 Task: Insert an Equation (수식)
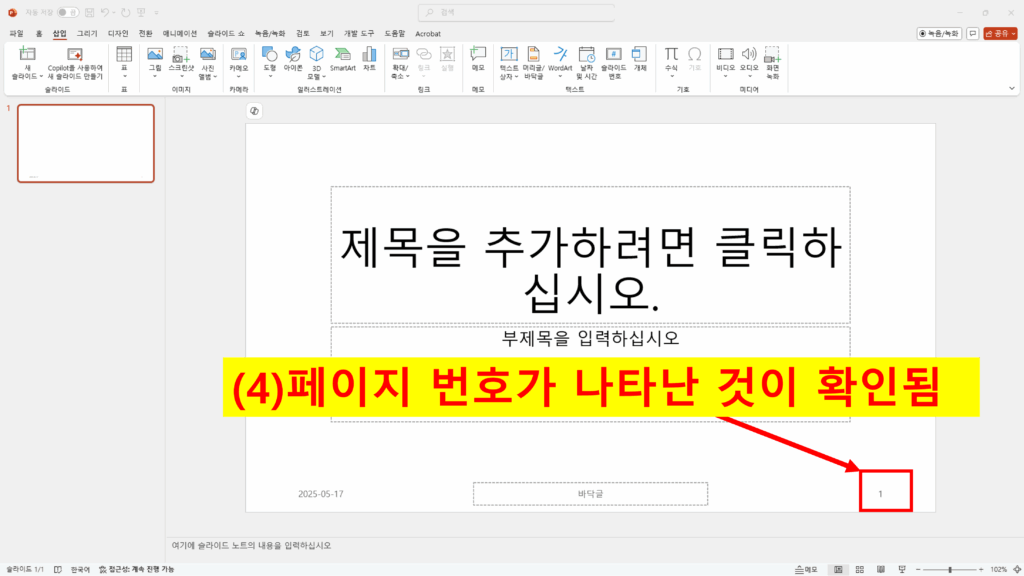(x=671, y=63)
